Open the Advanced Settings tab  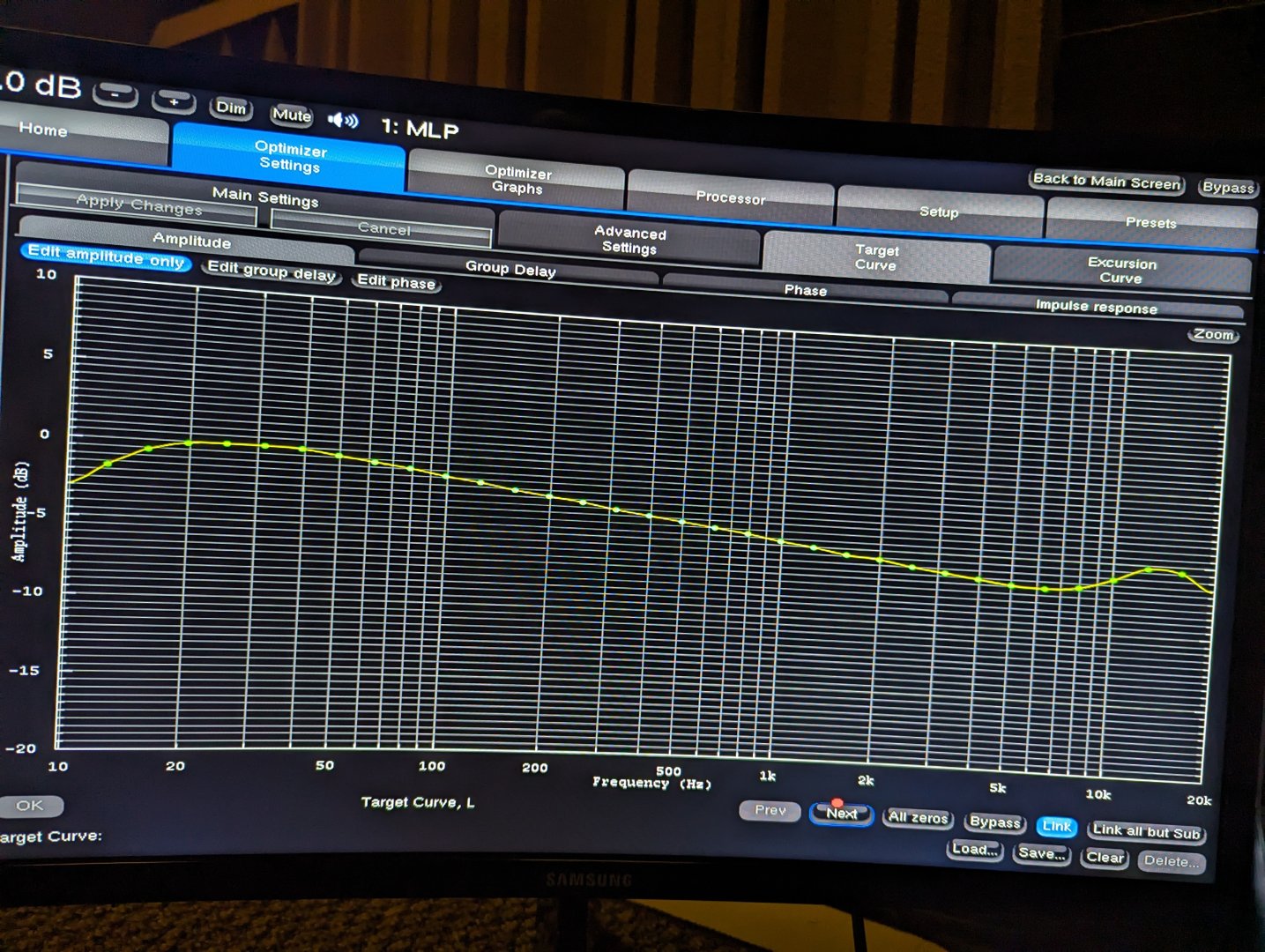(629, 241)
